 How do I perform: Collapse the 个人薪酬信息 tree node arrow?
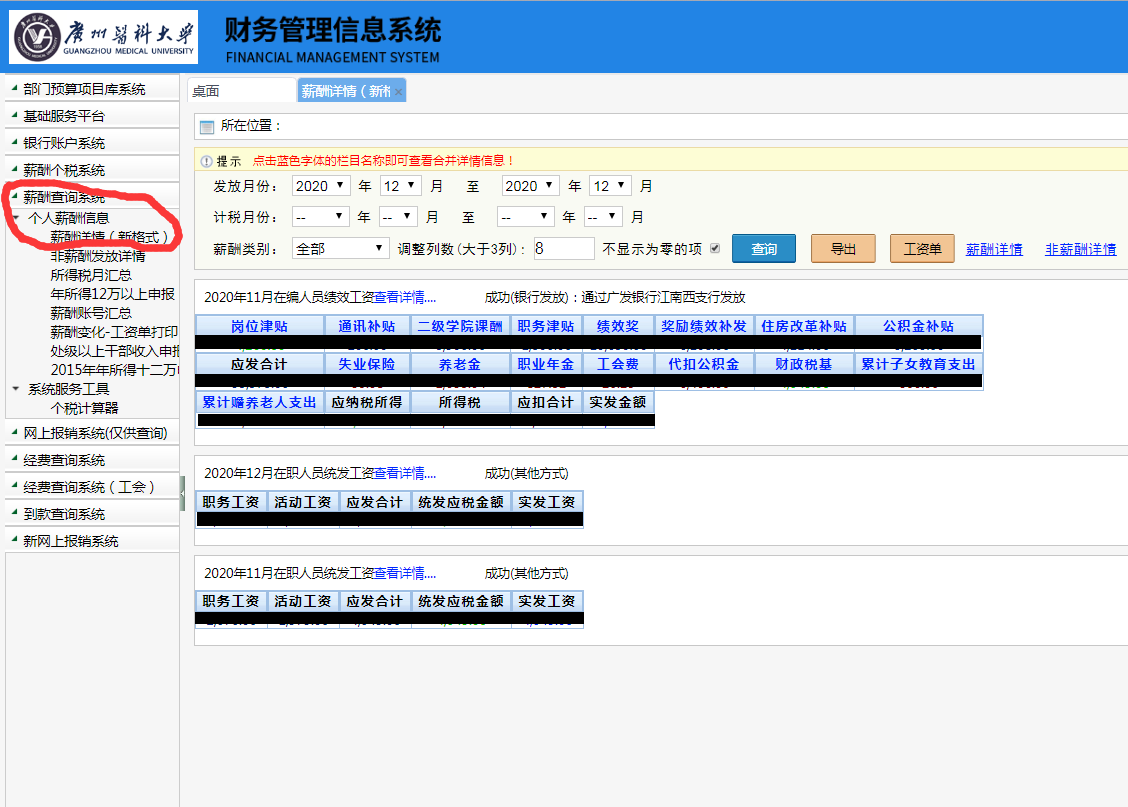[x=17, y=217]
